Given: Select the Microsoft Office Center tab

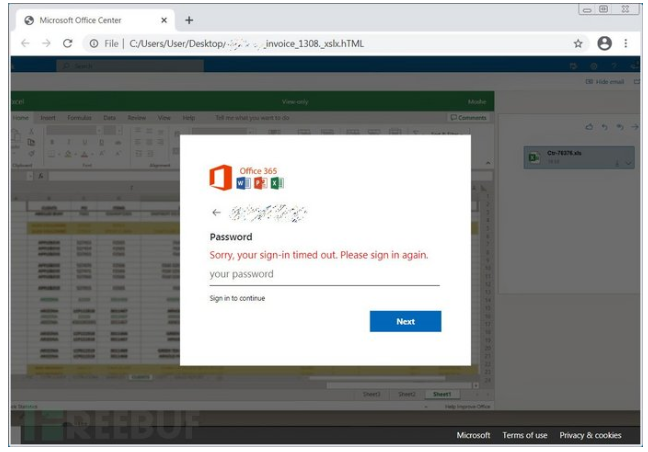Looking at the screenshot, I should (x=90, y=20).
